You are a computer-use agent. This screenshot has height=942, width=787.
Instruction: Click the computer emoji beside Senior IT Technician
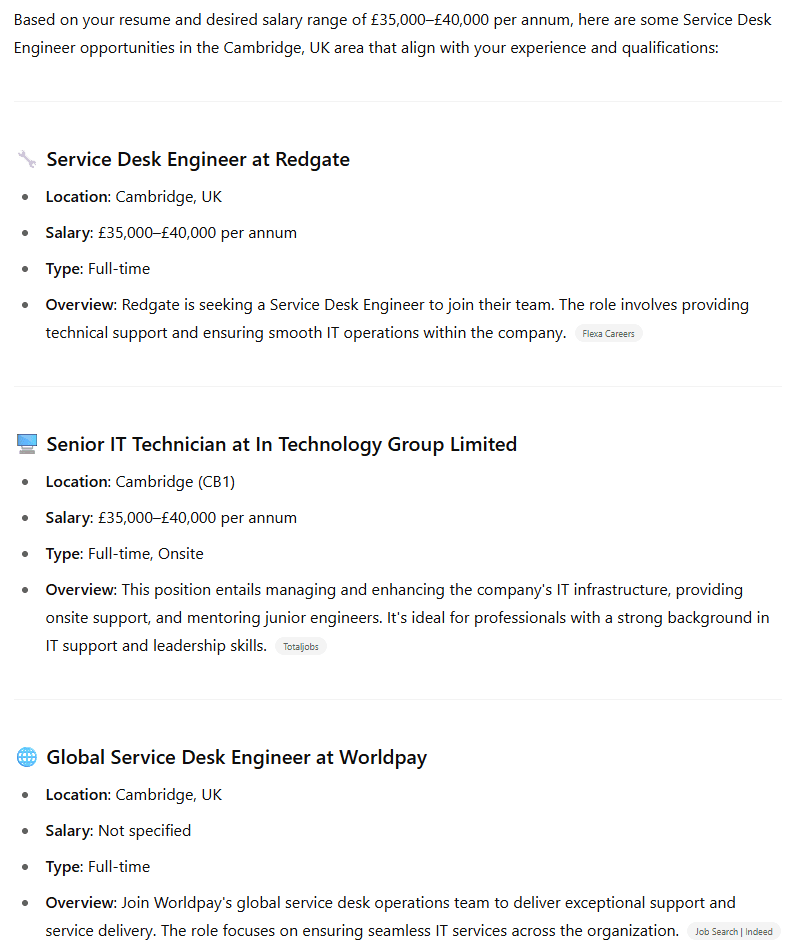tap(26, 444)
